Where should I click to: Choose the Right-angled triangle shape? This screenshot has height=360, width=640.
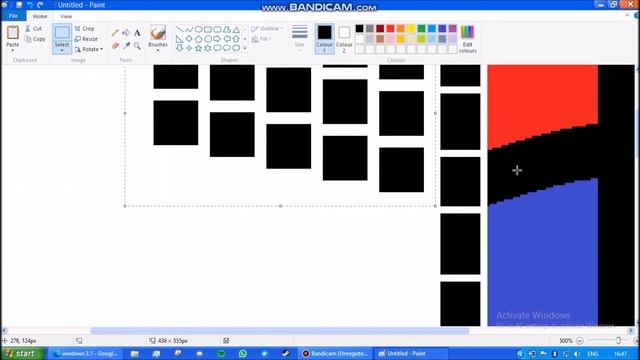click(179, 39)
